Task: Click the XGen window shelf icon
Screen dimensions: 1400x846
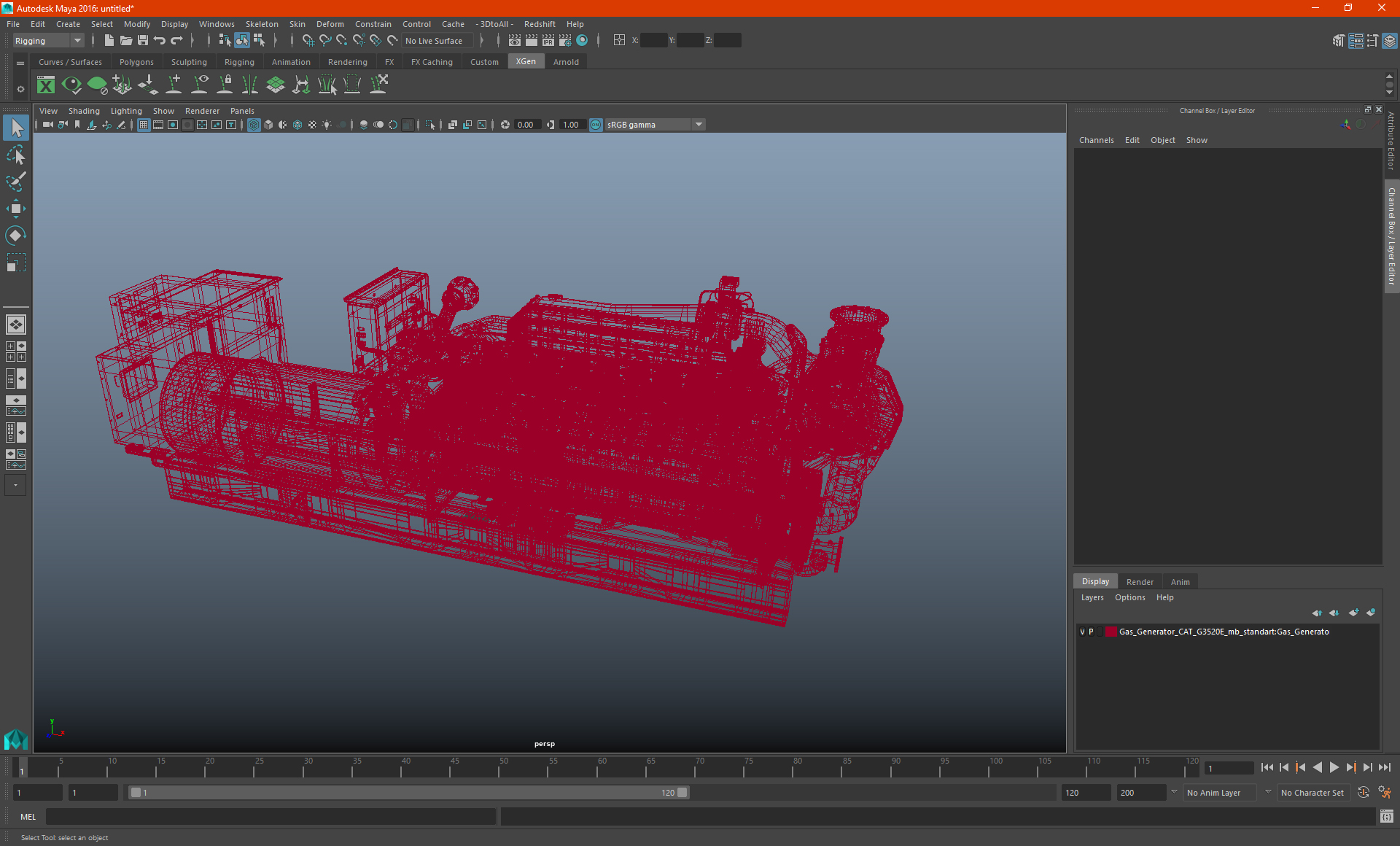Action: click(46, 85)
